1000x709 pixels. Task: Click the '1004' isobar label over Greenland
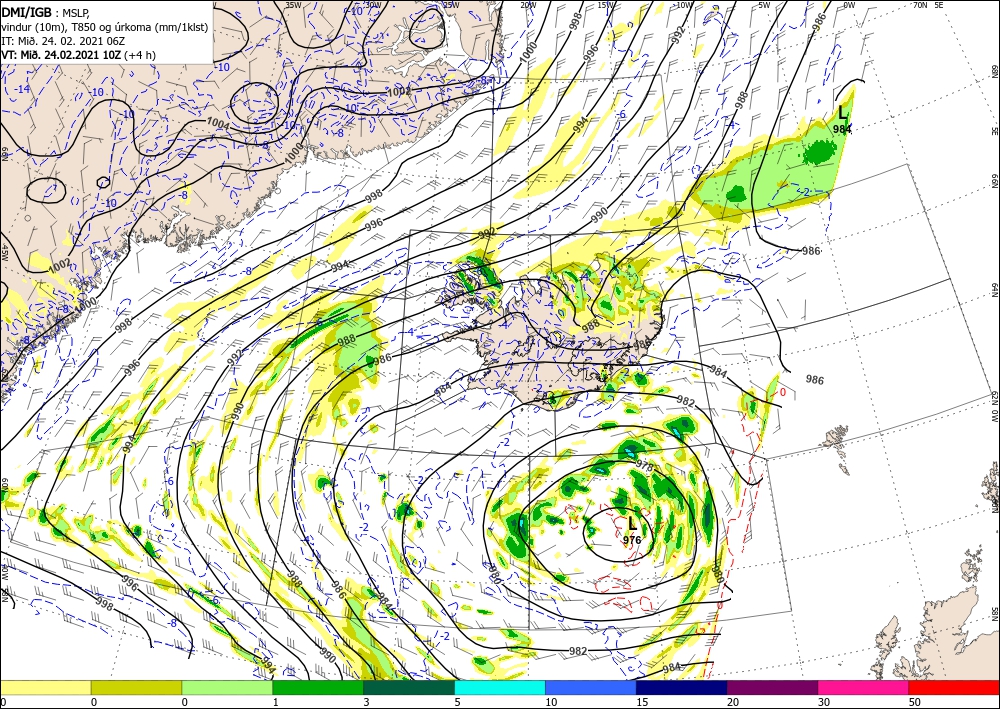[217, 123]
